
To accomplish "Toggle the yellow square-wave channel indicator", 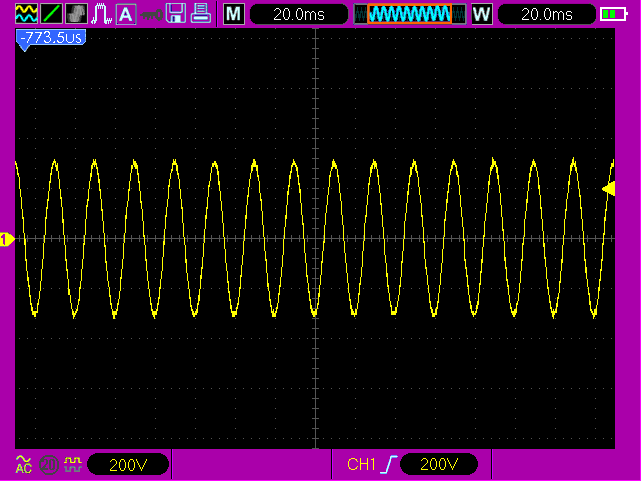I will tap(71, 464).
